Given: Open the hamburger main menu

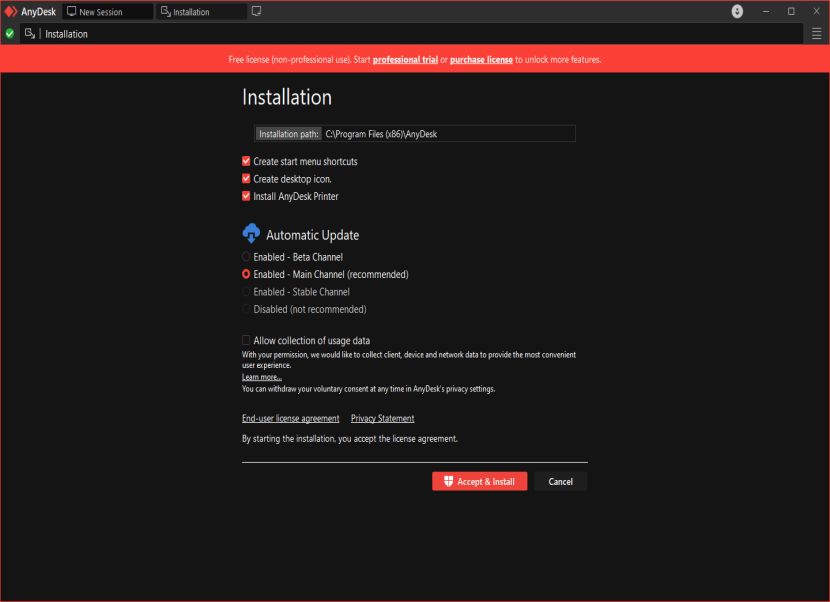Looking at the screenshot, I should tap(817, 33).
